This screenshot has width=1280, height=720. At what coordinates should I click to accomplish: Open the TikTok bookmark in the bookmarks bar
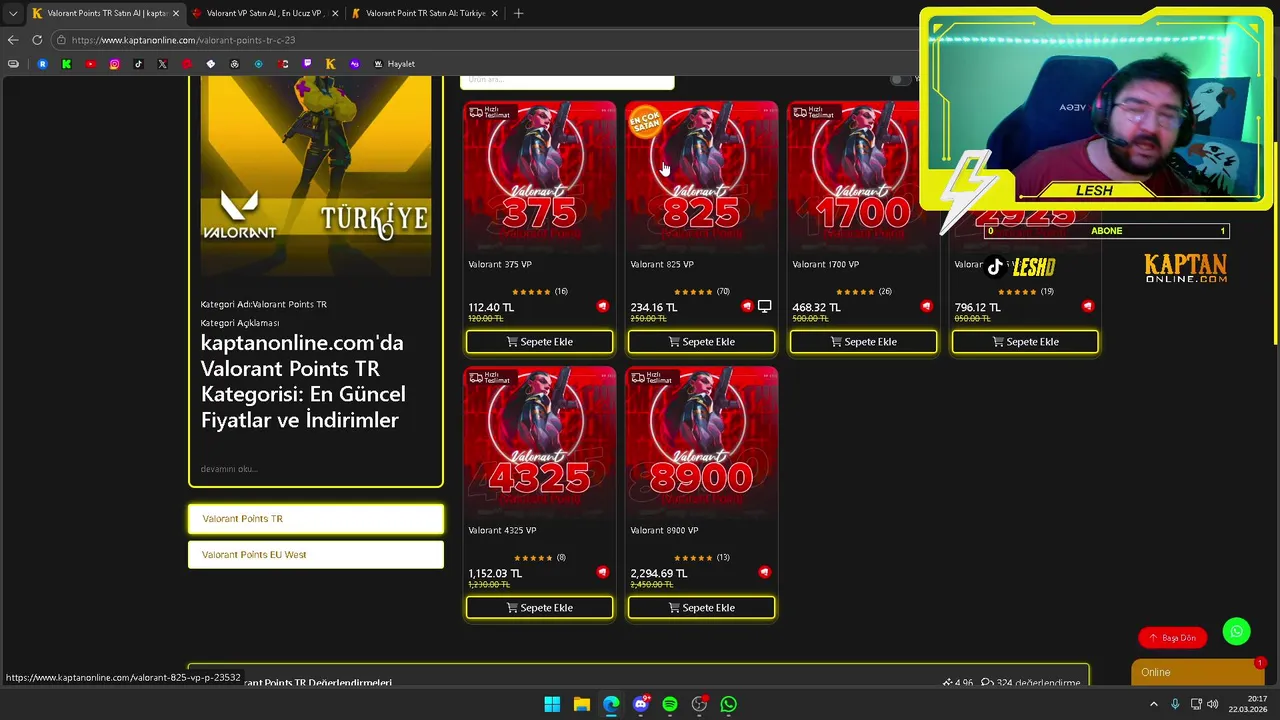(x=138, y=64)
